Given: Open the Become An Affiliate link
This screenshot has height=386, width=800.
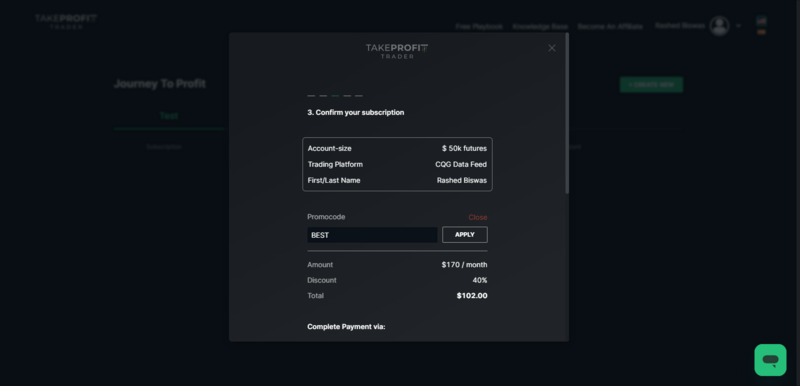Looking at the screenshot, I should pyautogui.click(x=610, y=26).
